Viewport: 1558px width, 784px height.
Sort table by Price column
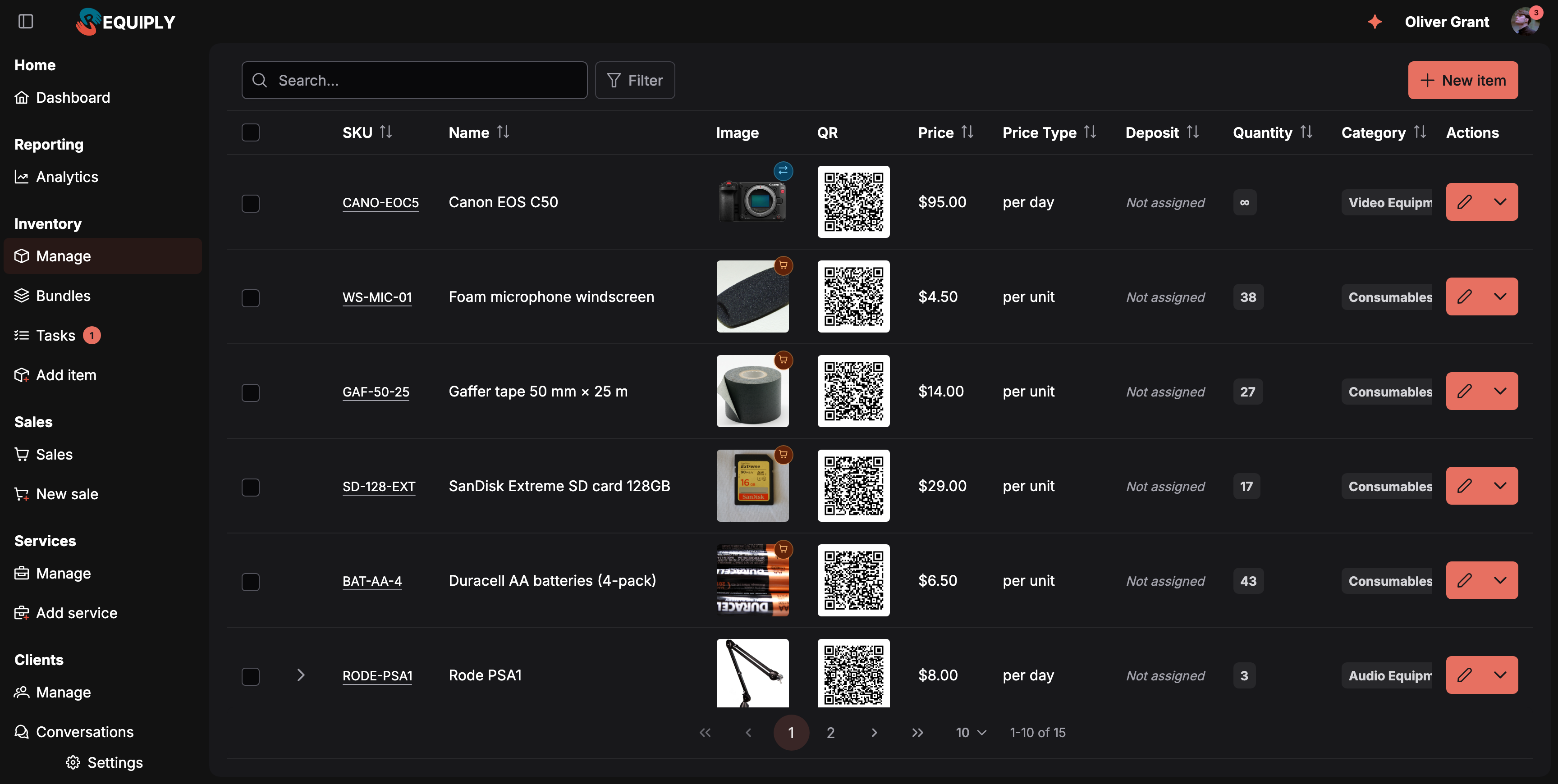pos(967,132)
